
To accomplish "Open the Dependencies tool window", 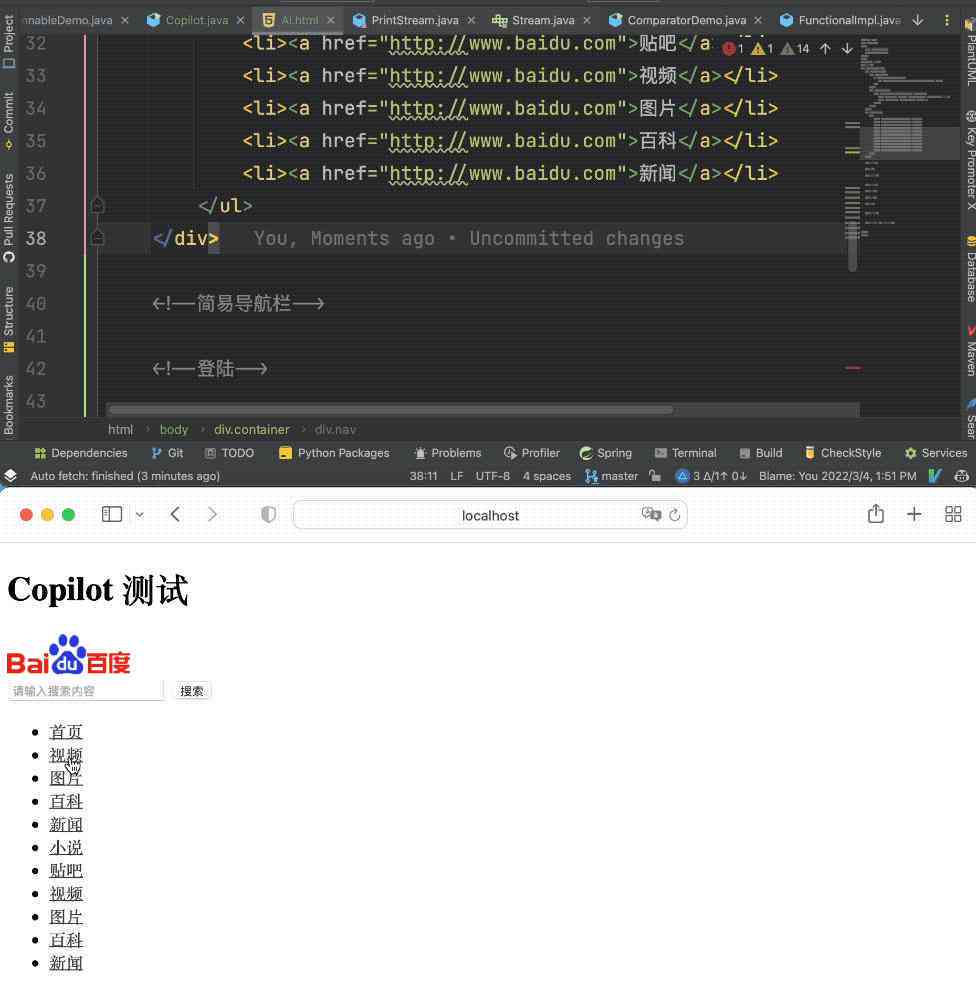I will tap(81, 453).
